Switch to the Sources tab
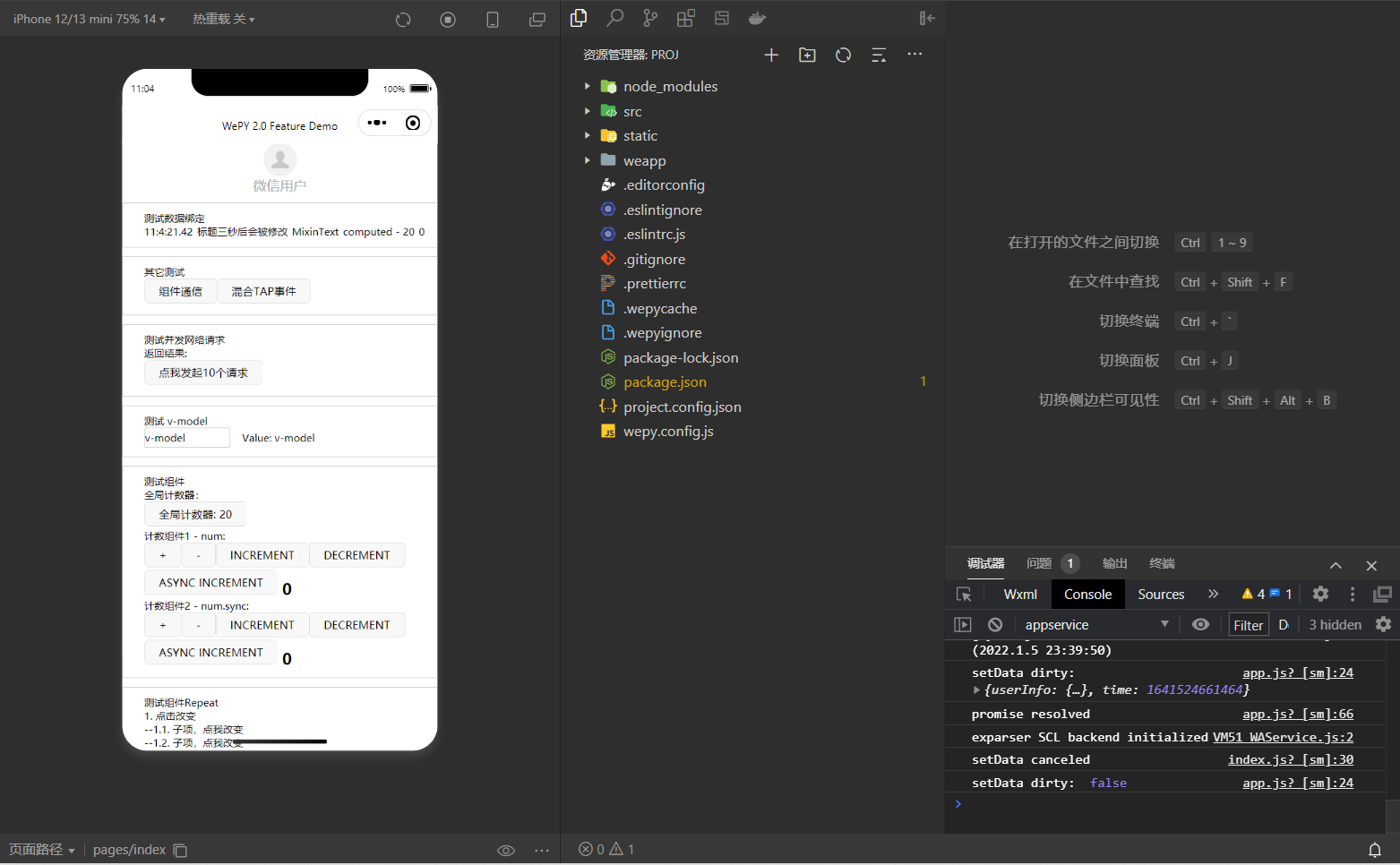1400x865 pixels. tap(1161, 595)
